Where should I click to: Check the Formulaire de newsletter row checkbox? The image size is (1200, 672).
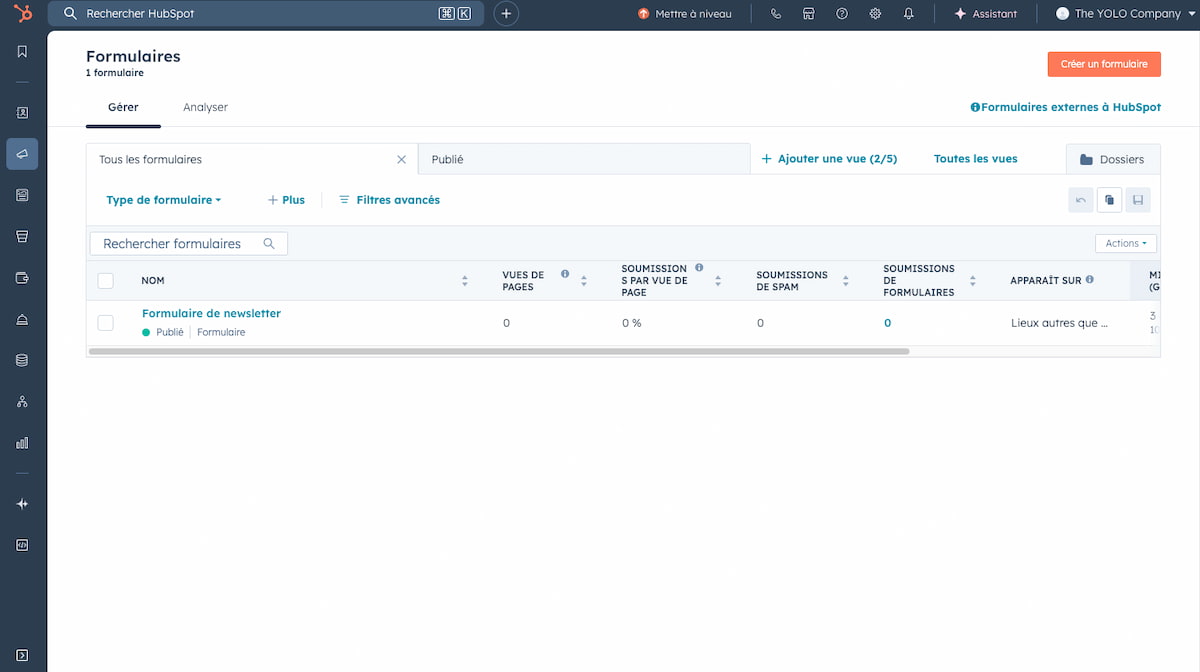(105, 323)
